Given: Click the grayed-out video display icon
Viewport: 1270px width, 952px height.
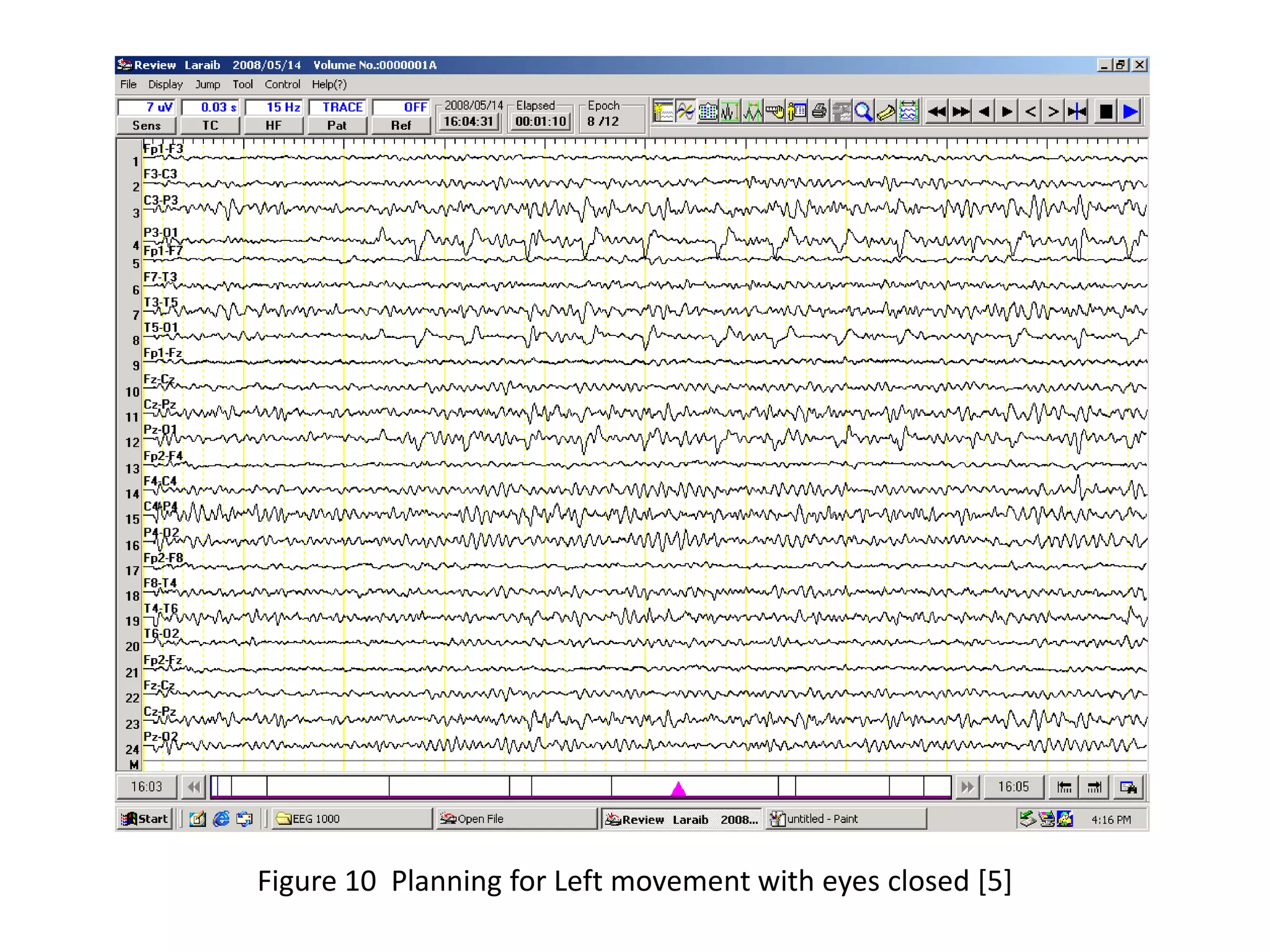Looking at the screenshot, I should [841, 112].
